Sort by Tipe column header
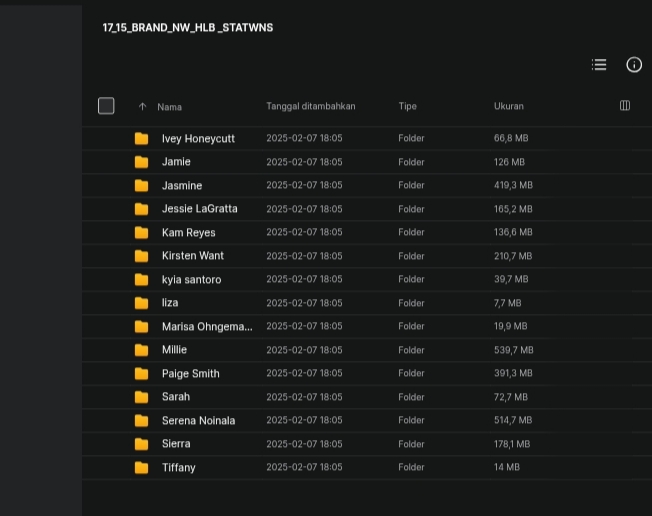The height and width of the screenshot is (516, 652). pyautogui.click(x=408, y=106)
